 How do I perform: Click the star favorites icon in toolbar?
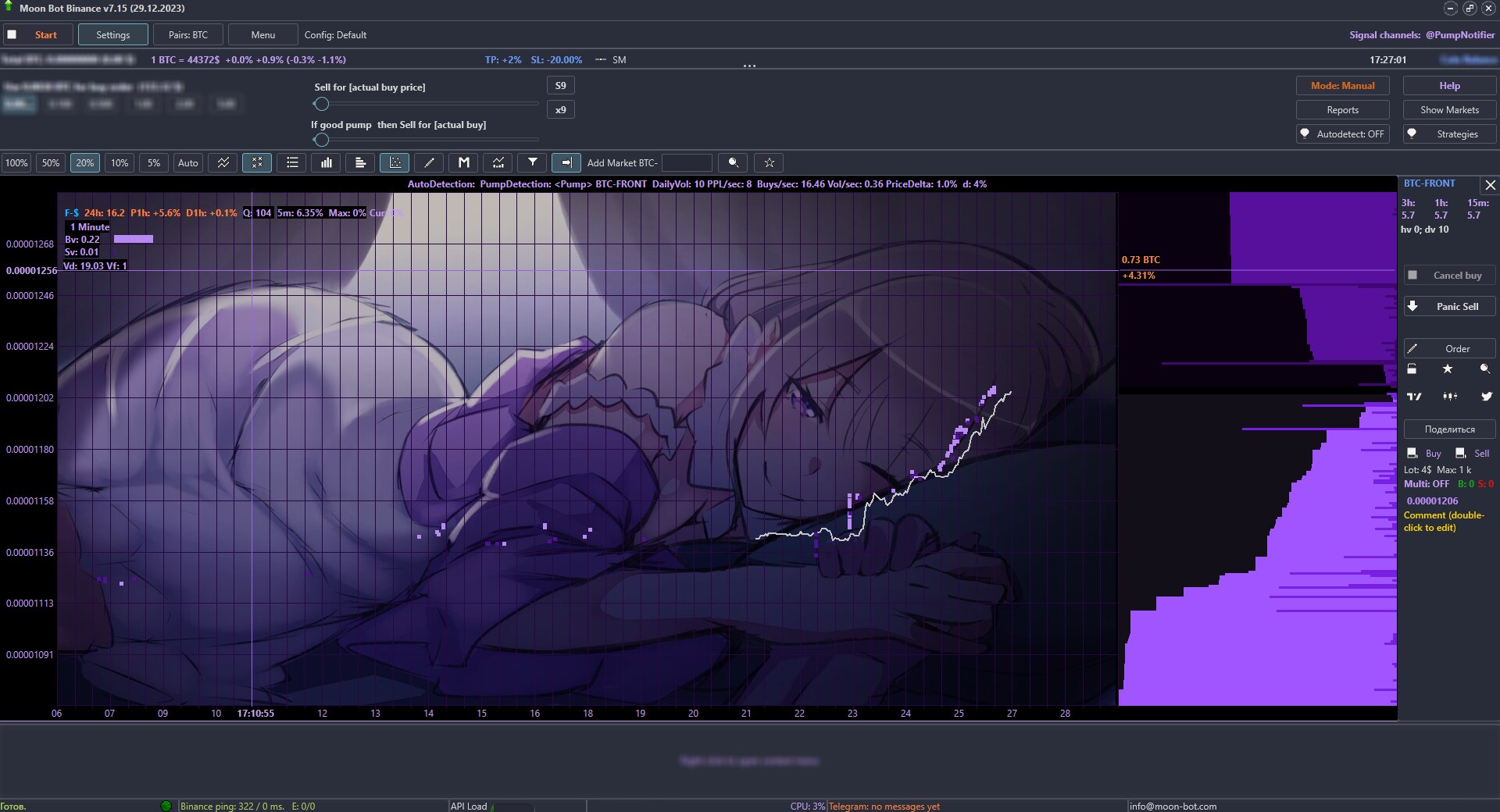(x=769, y=162)
